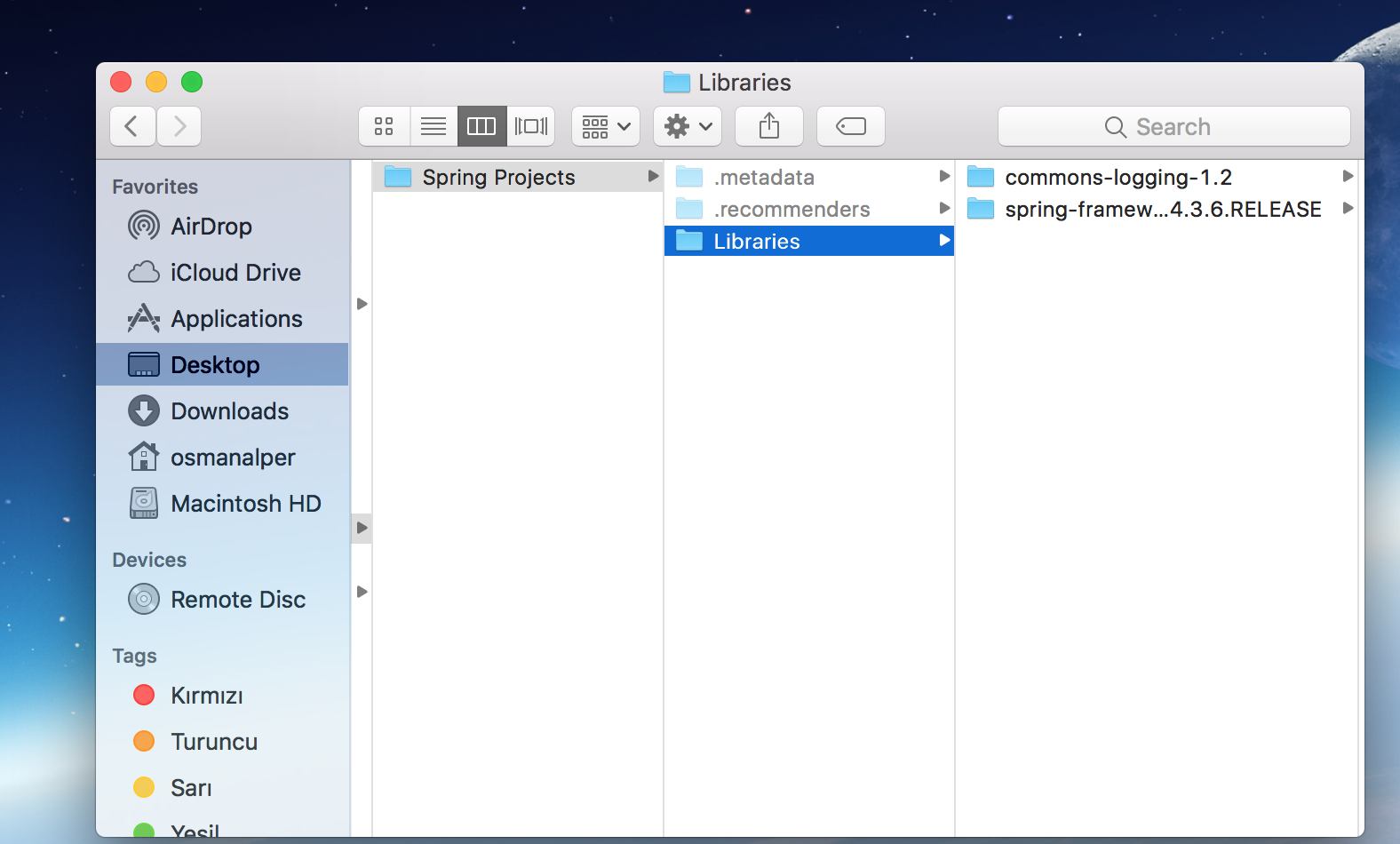Click the Favorites sidebar heading
Image resolution: width=1400 pixels, height=844 pixels.
tap(155, 187)
